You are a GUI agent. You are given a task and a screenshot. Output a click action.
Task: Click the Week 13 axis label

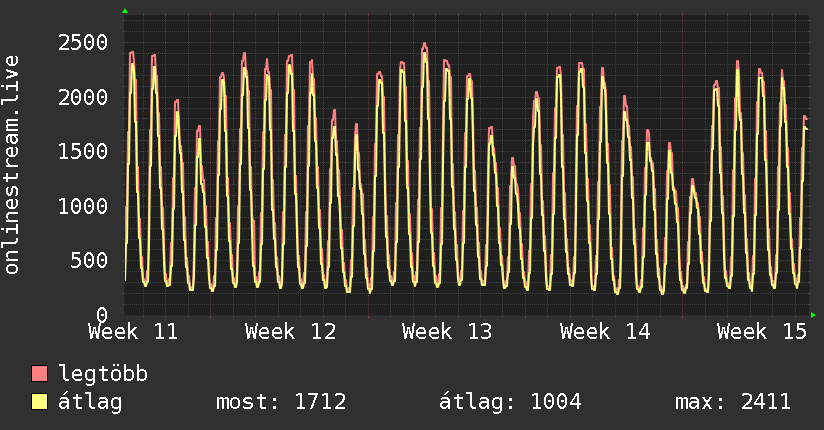point(447,332)
